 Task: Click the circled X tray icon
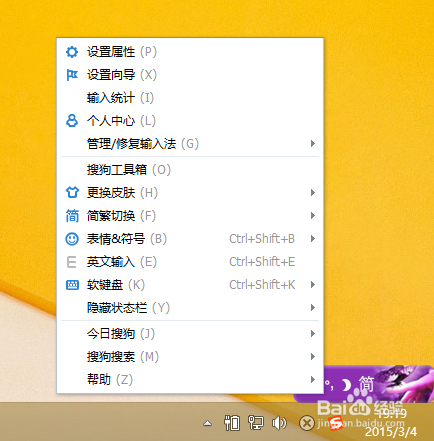click(x=306, y=423)
